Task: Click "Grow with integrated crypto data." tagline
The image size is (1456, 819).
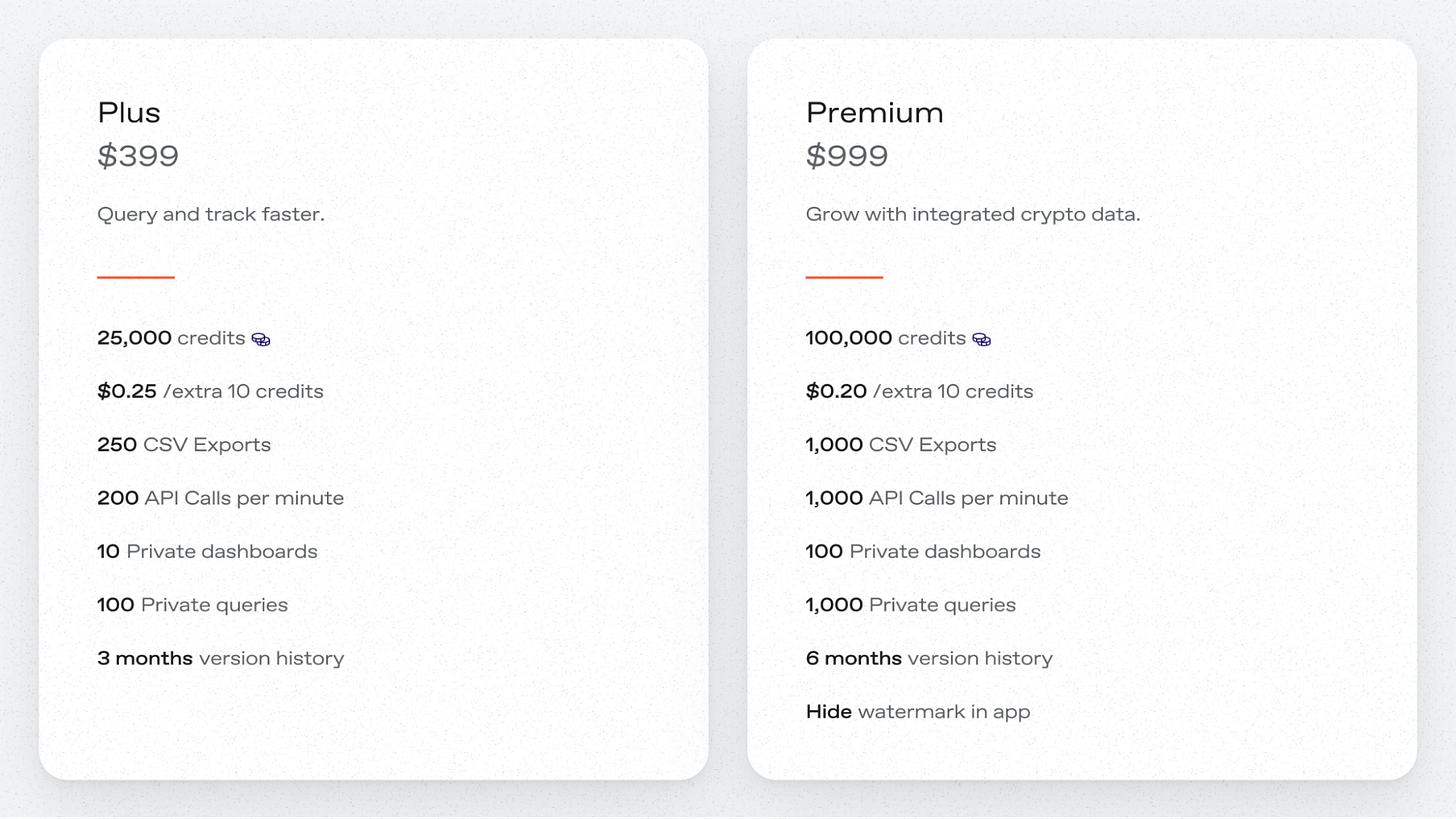Action: click(x=972, y=214)
